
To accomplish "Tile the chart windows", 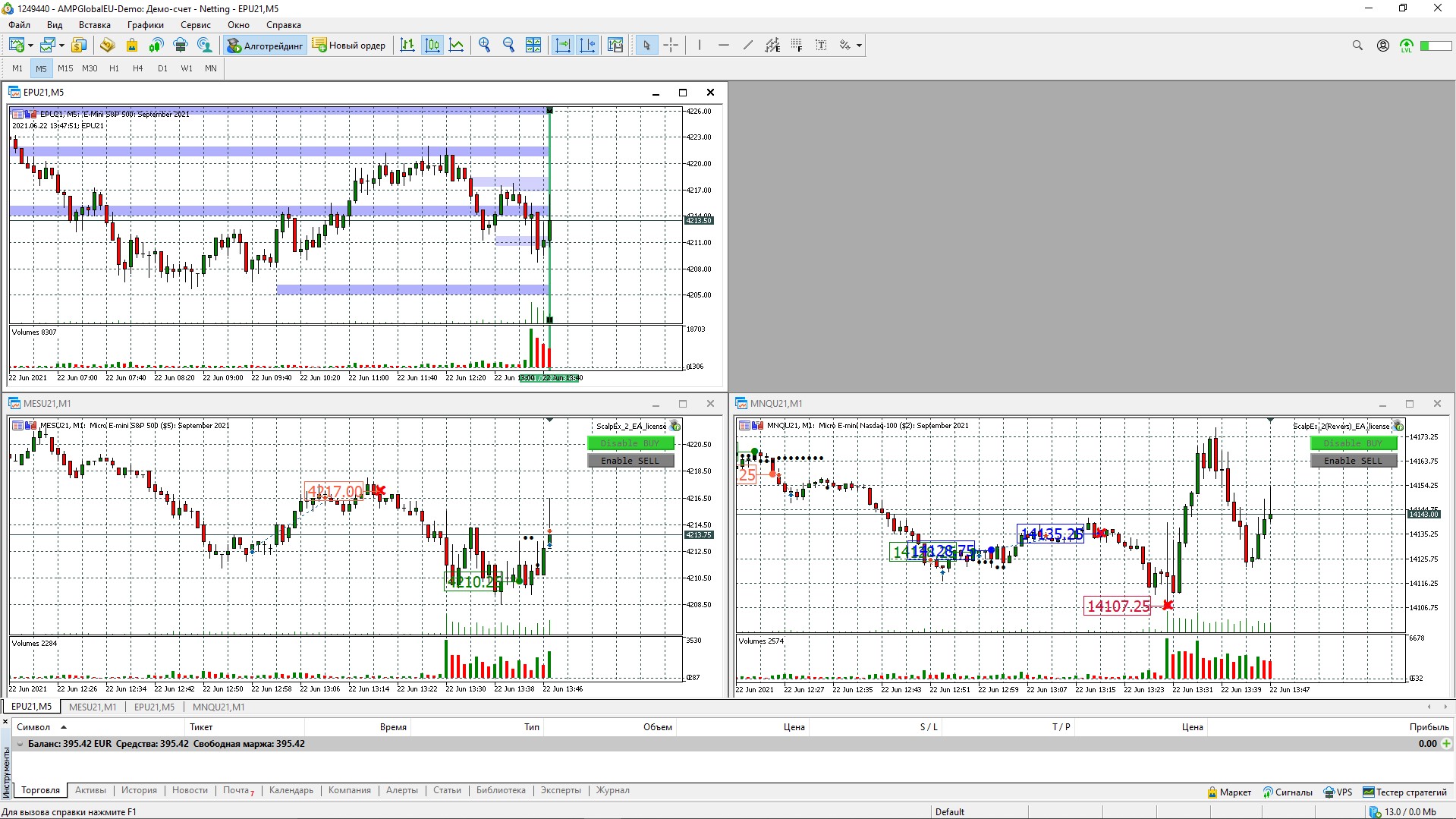I will pyautogui.click(x=533, y=46).
